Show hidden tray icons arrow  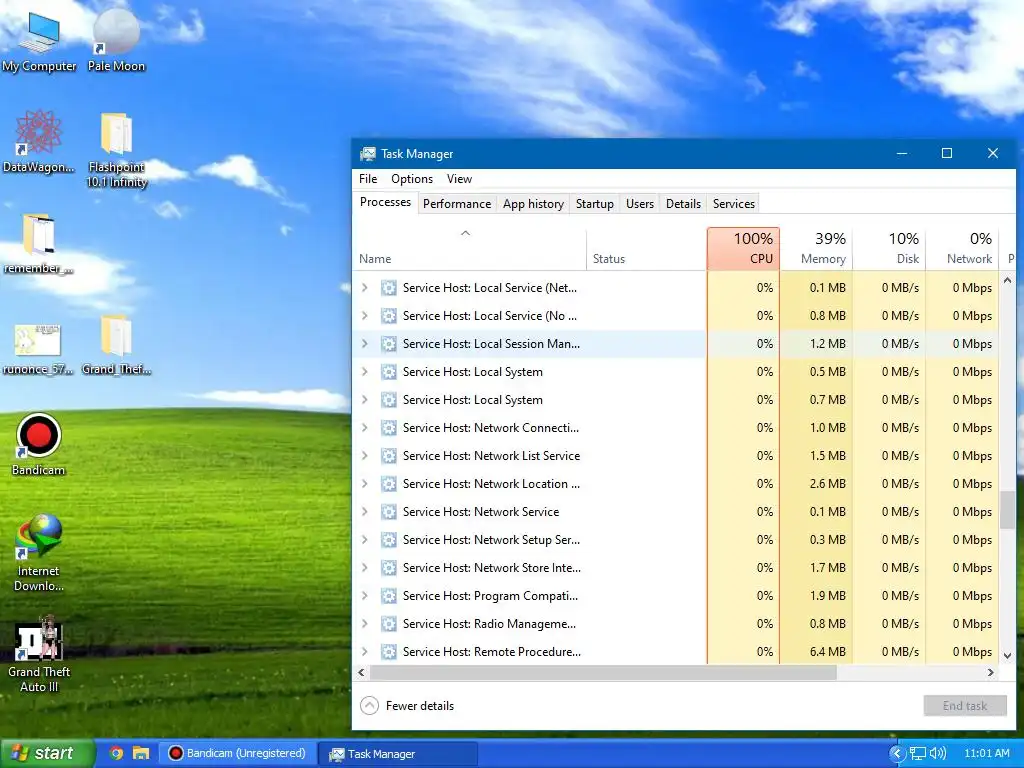(897, 753)
